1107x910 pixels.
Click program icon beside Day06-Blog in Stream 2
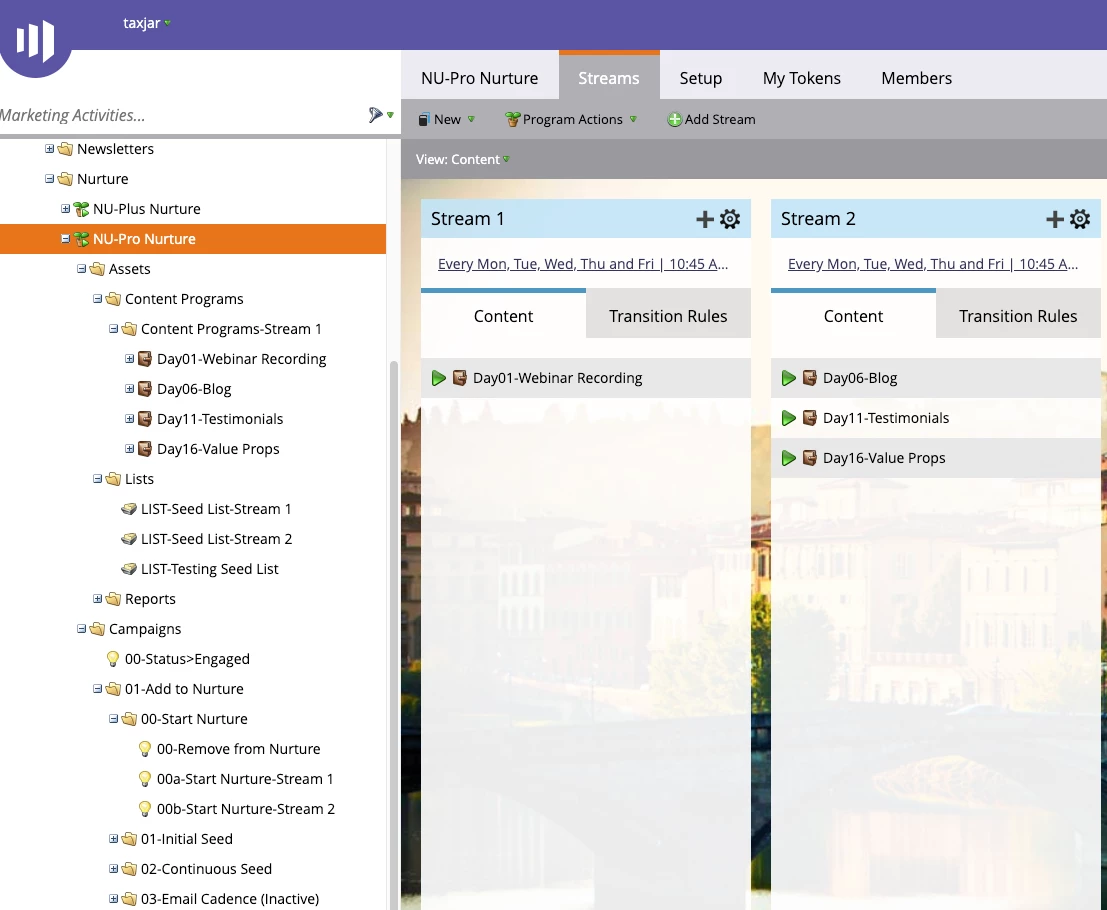click(x=810, y=378)
